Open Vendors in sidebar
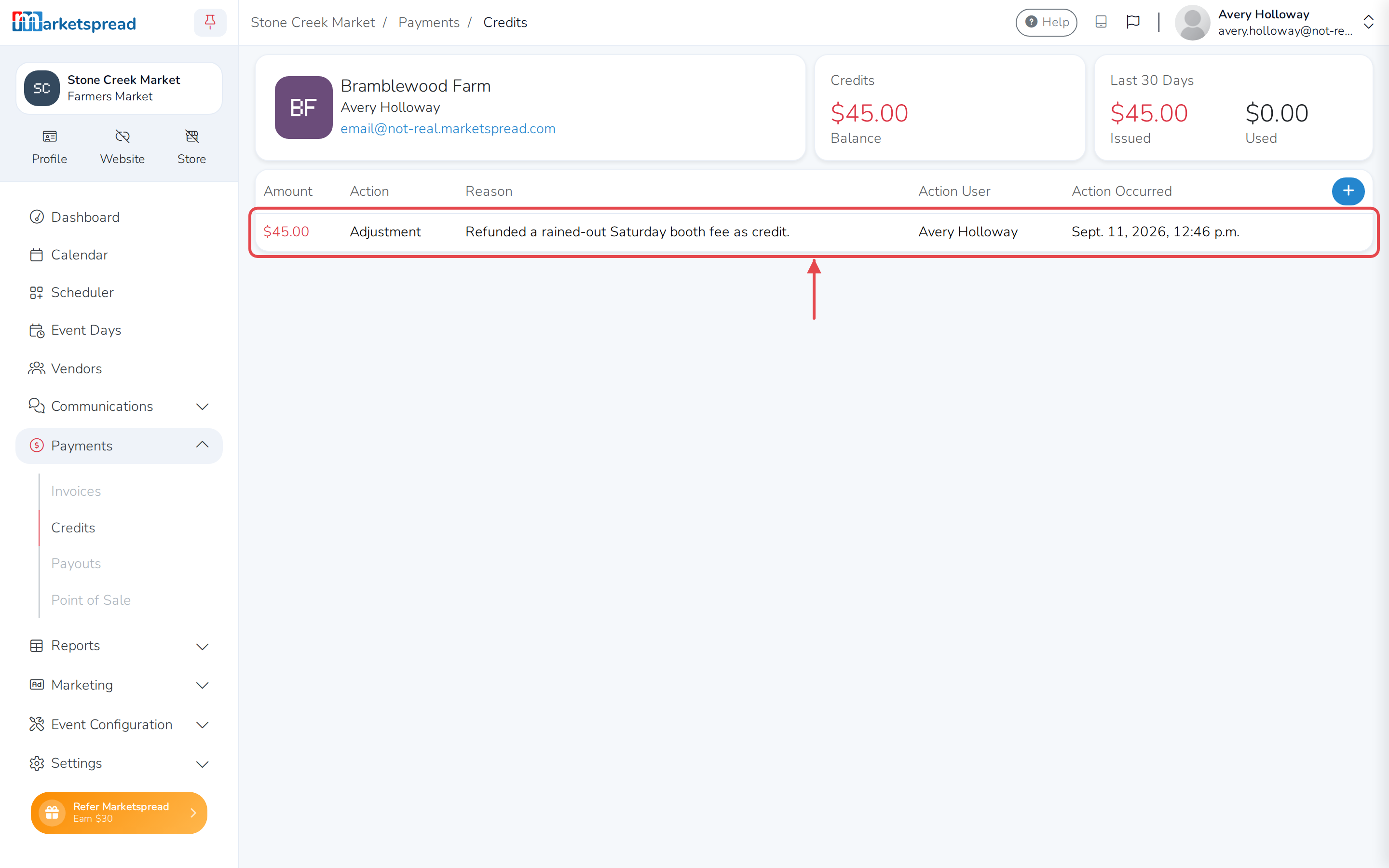Viewport: 1389px width, 868px height. (119, 368)
